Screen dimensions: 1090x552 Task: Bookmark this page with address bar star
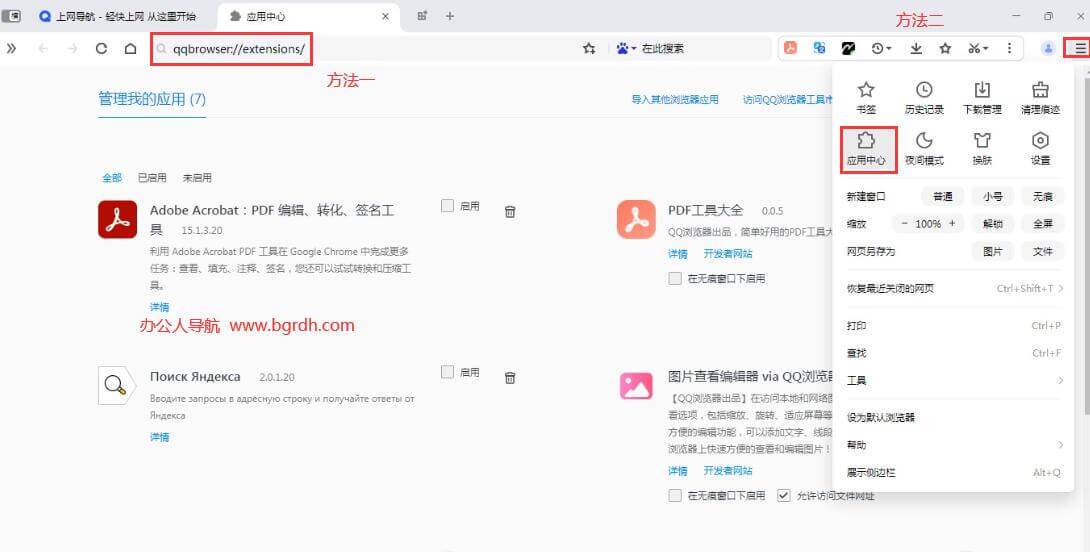click(589, 48)
